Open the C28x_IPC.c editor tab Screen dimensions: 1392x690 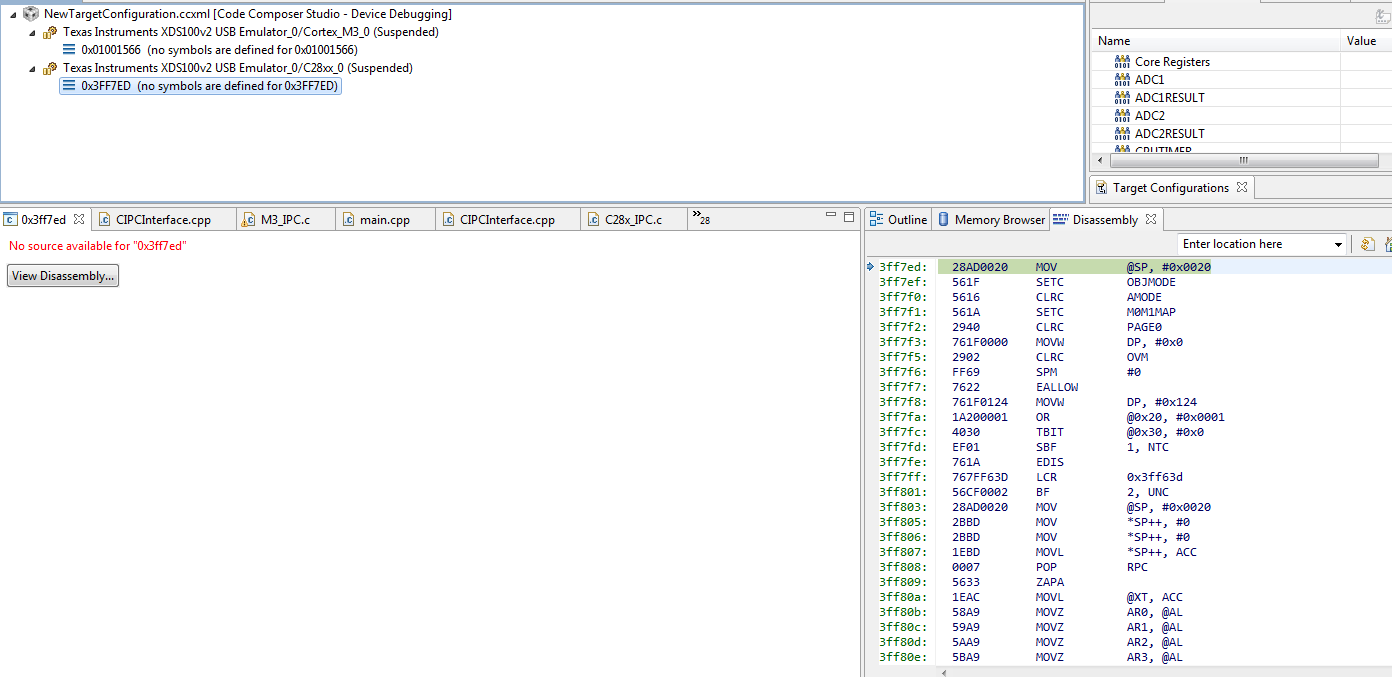(633, 219)
